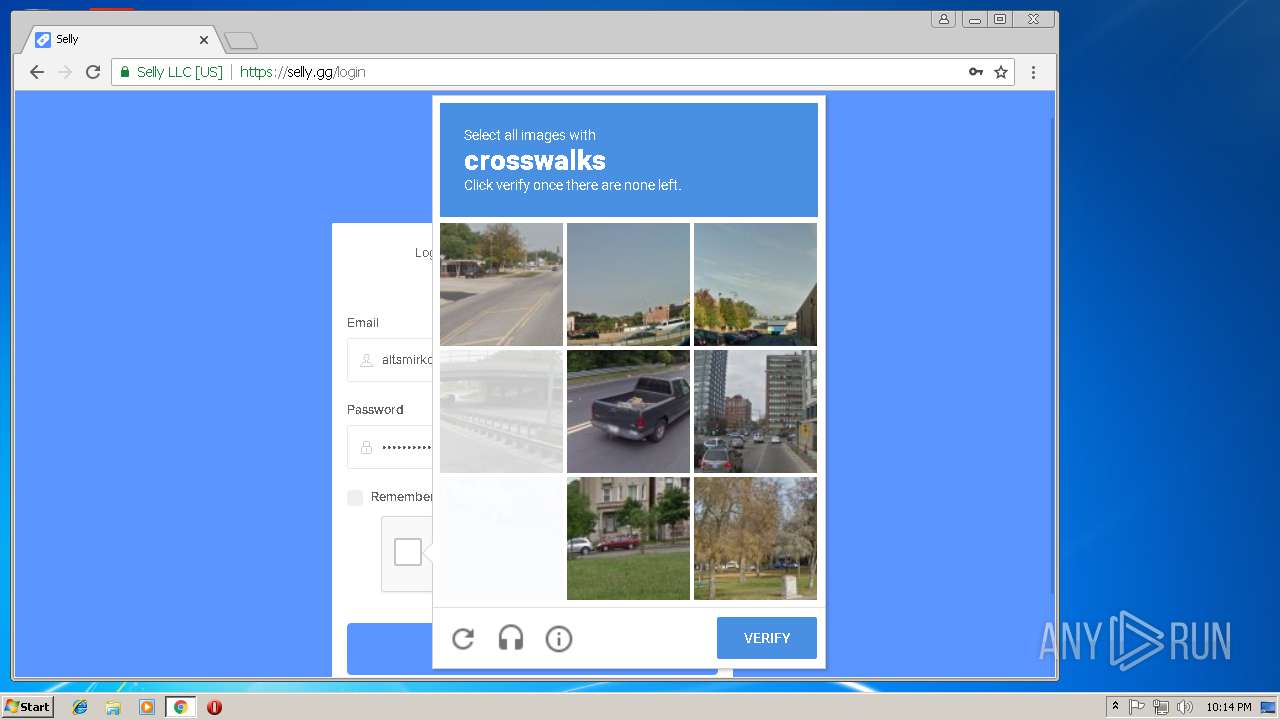Open Windows Explorer folder in taskbar

click(x=113, y=707)
